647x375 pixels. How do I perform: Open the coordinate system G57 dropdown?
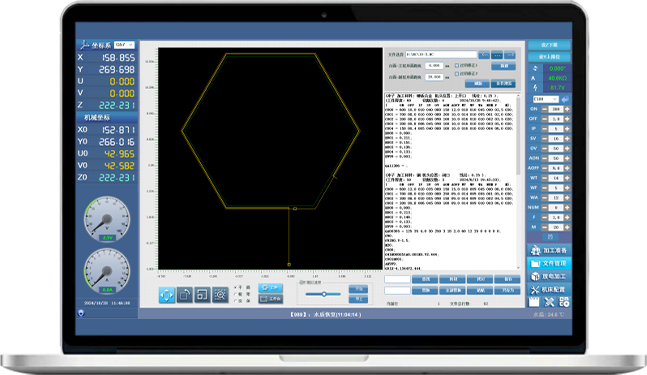[124, 45]
